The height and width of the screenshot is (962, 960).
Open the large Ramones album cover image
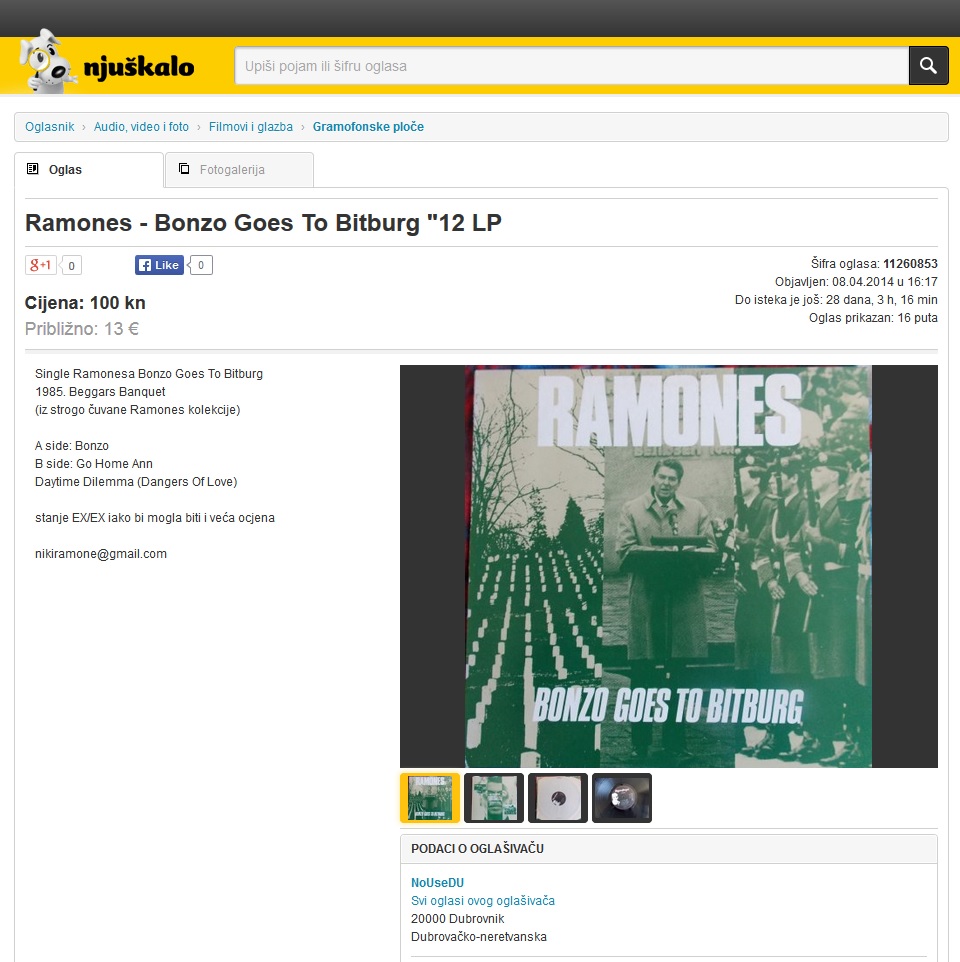click(x=669, y=566)
